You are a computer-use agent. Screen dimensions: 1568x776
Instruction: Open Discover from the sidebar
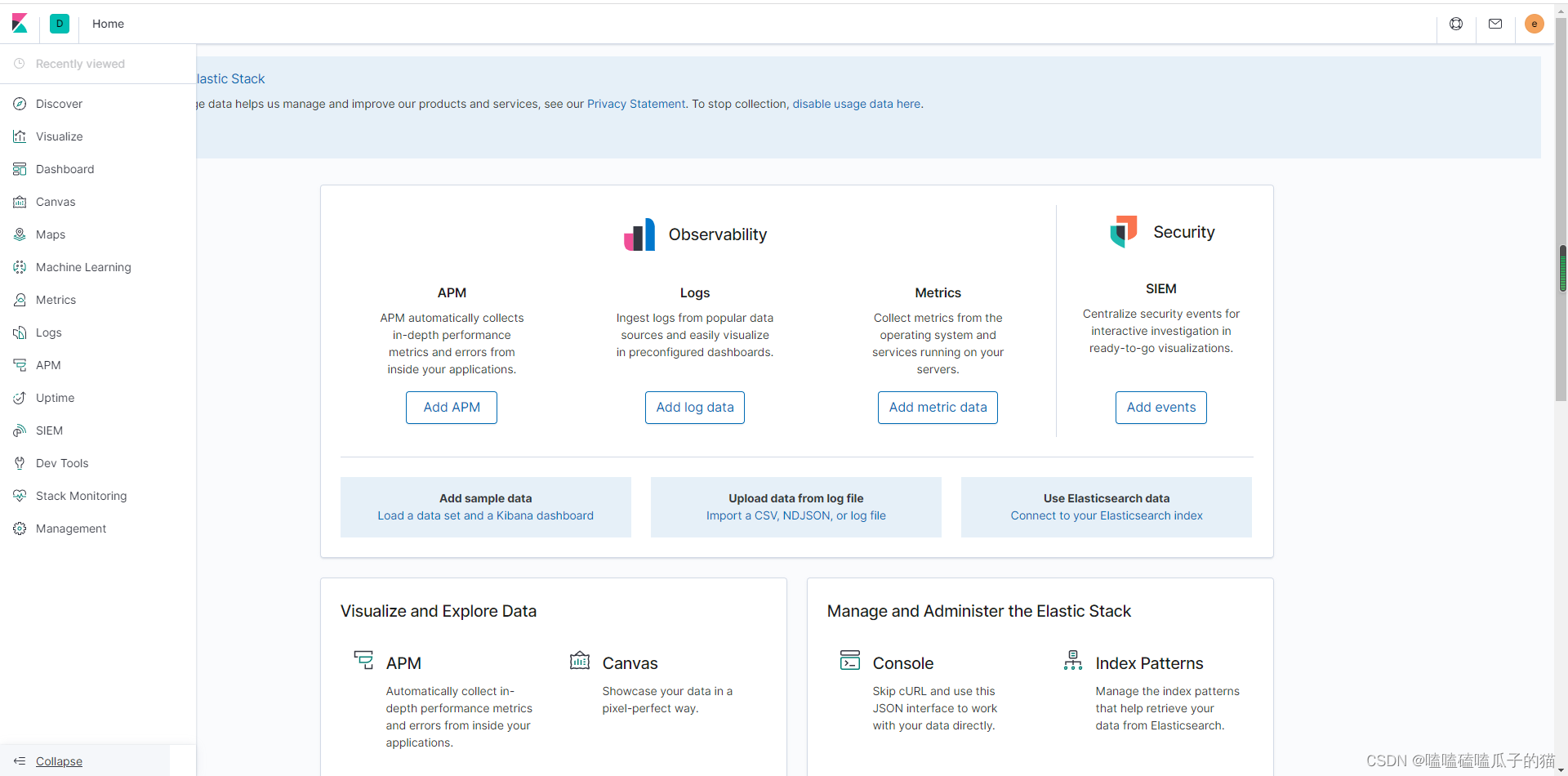pos(59,104)
